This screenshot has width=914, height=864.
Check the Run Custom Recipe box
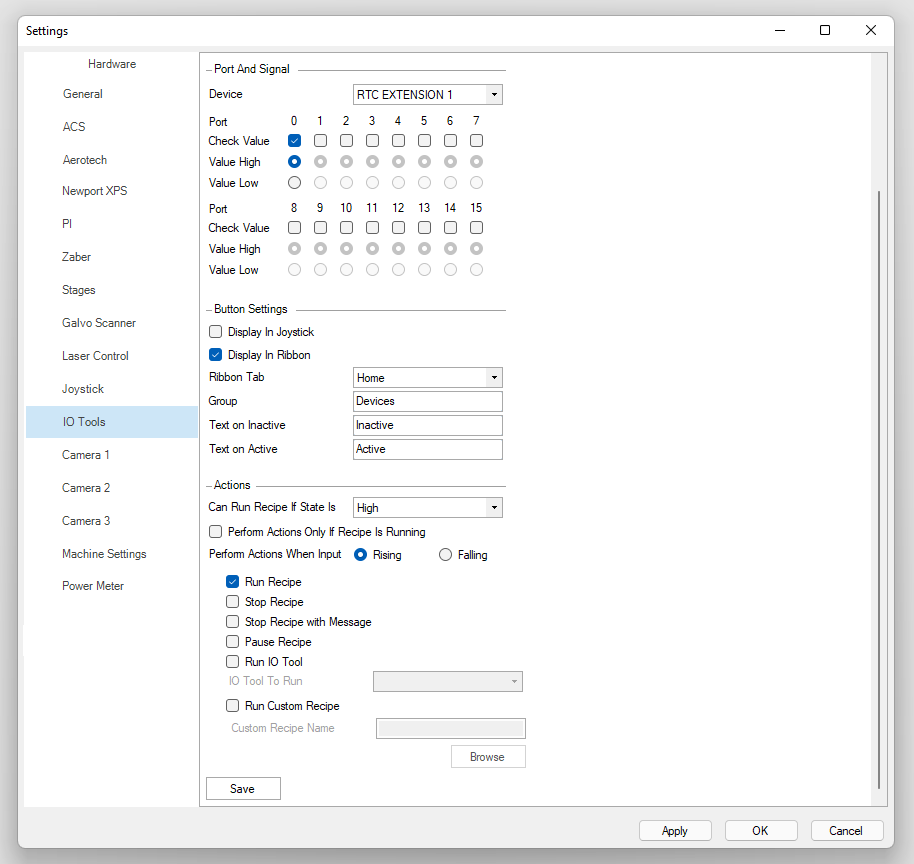[233, 706]
